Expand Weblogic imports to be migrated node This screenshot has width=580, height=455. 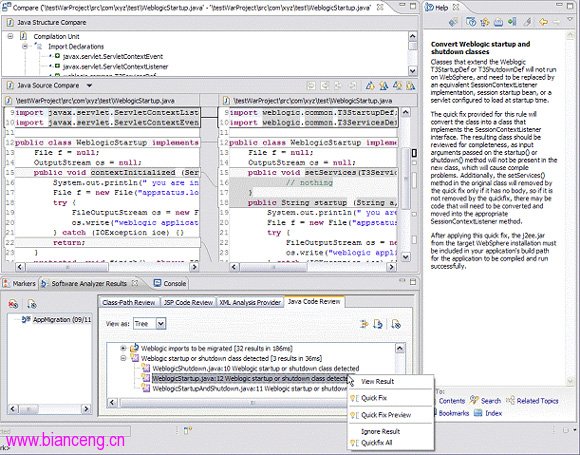(x=123, y=348)
